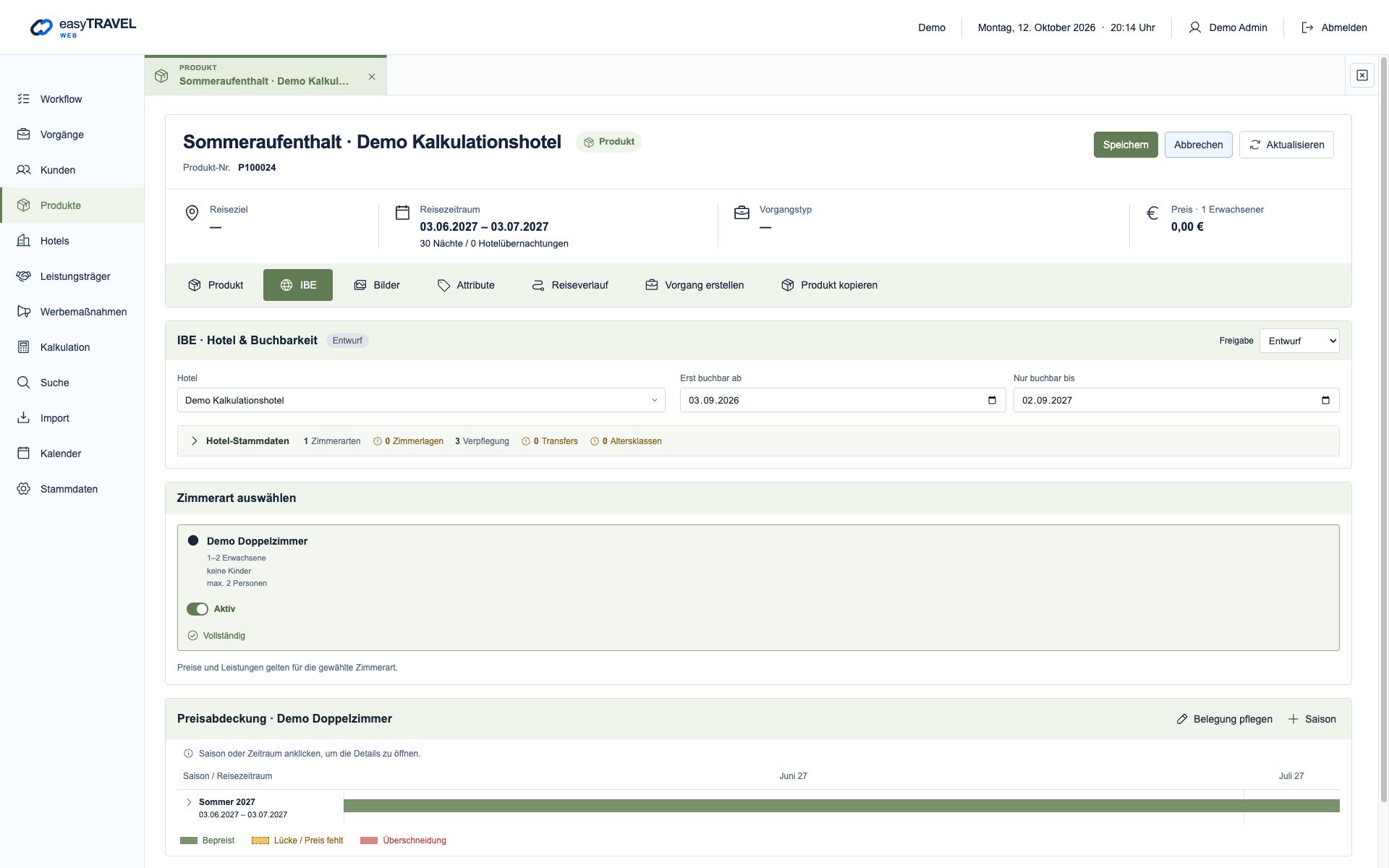Image resolution: width=1389 pixels, height=868 pixels.
Task: Click Speichern to save product
Action: (x=1126, y=145)
